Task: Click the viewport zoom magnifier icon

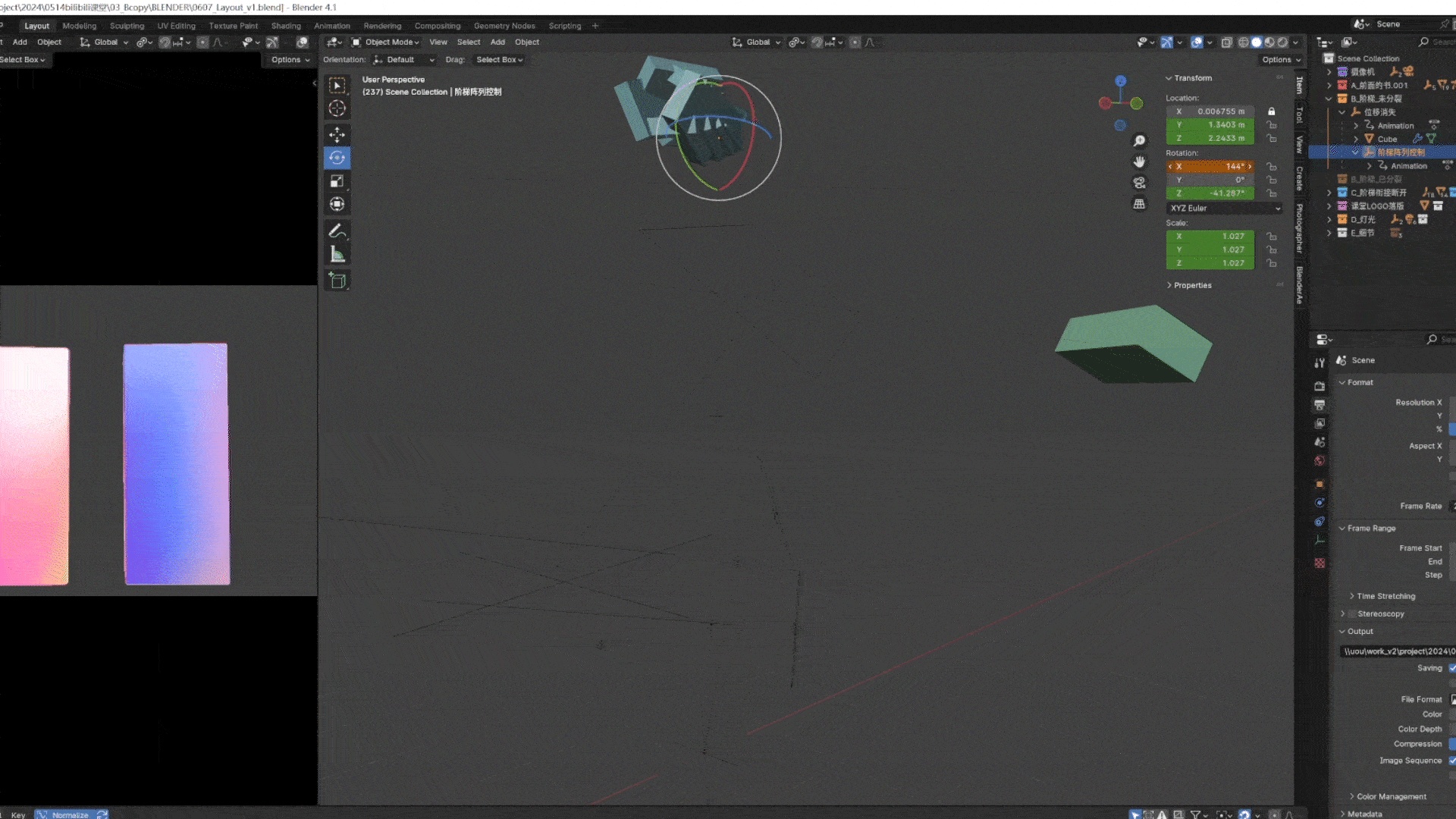Action: (x=1139, y=141)
